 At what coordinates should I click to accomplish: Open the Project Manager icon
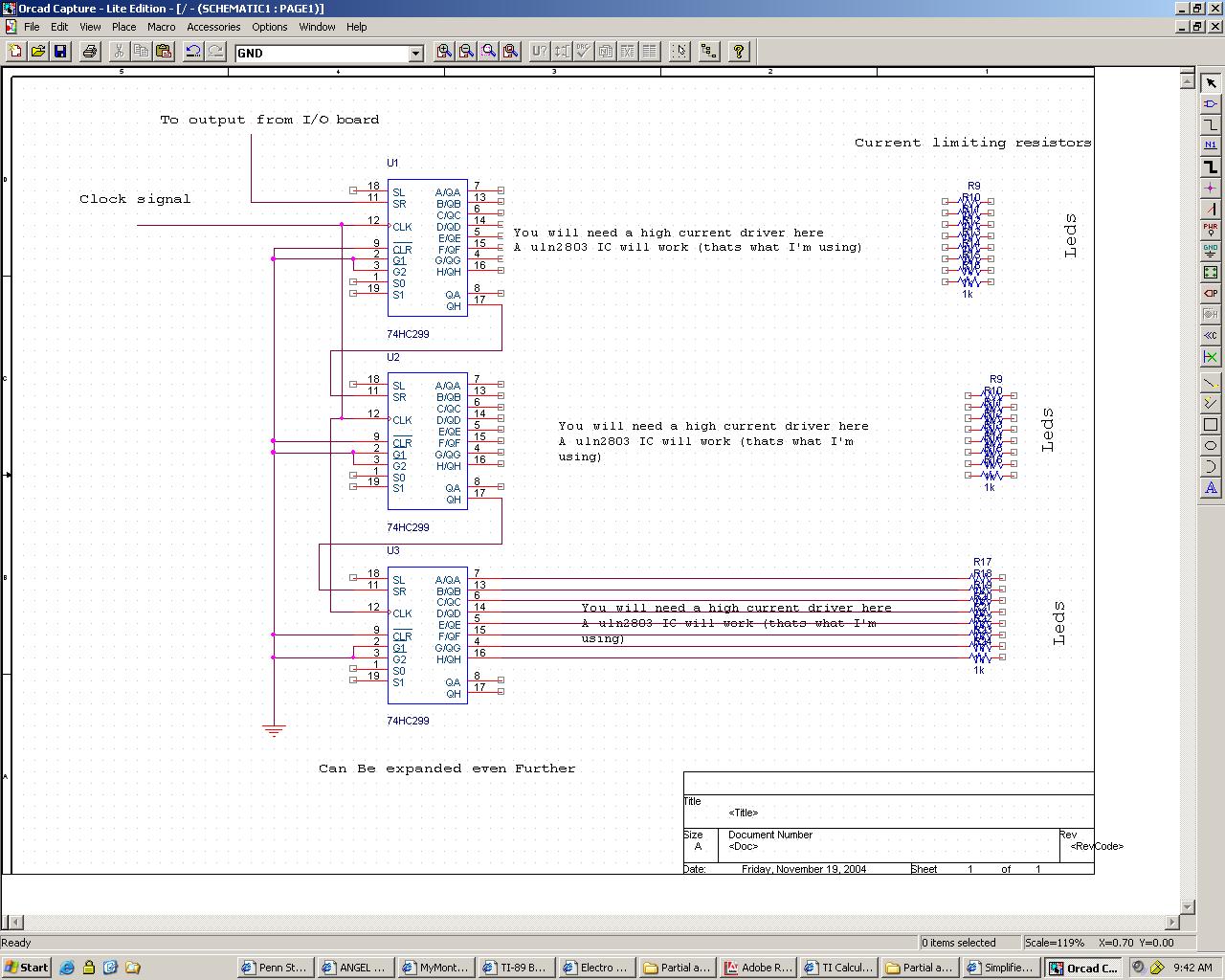(709, 52)
